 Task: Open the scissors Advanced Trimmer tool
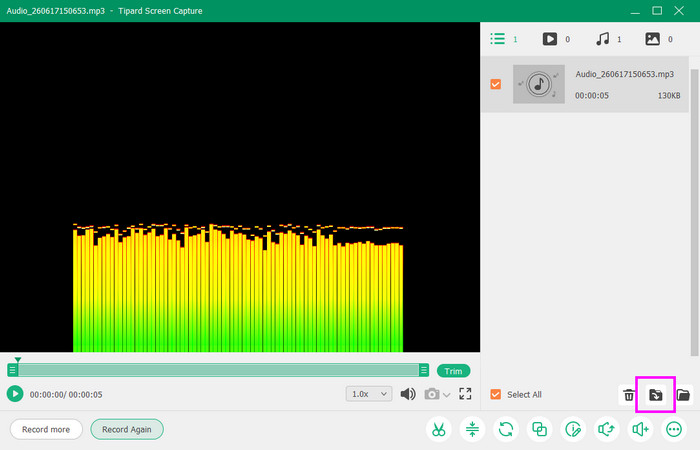438,429
